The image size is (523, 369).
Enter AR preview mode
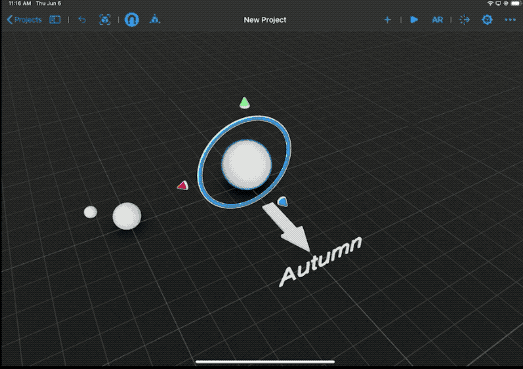[x=437, y=20]
